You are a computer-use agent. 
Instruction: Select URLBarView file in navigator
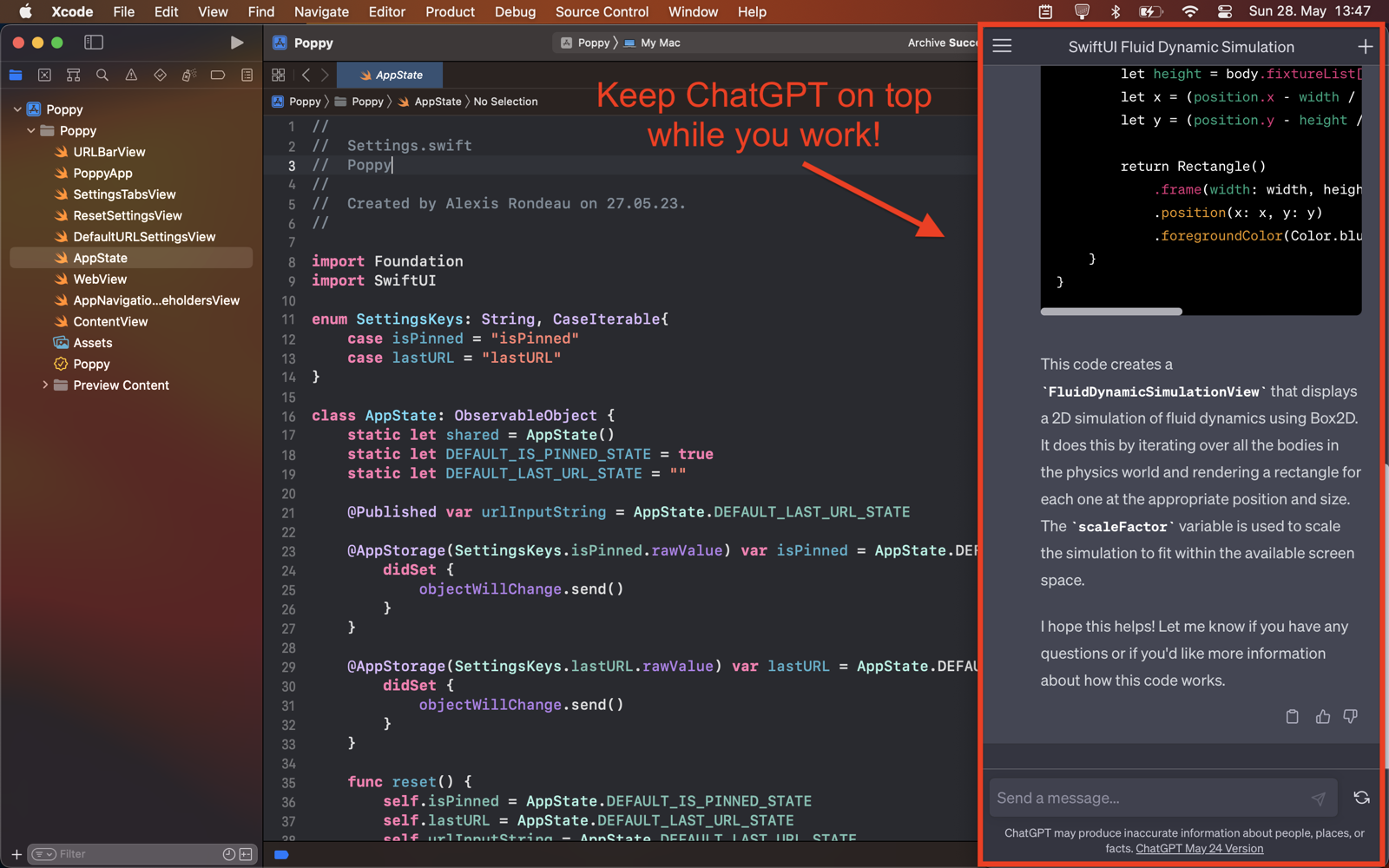point(109,152)
